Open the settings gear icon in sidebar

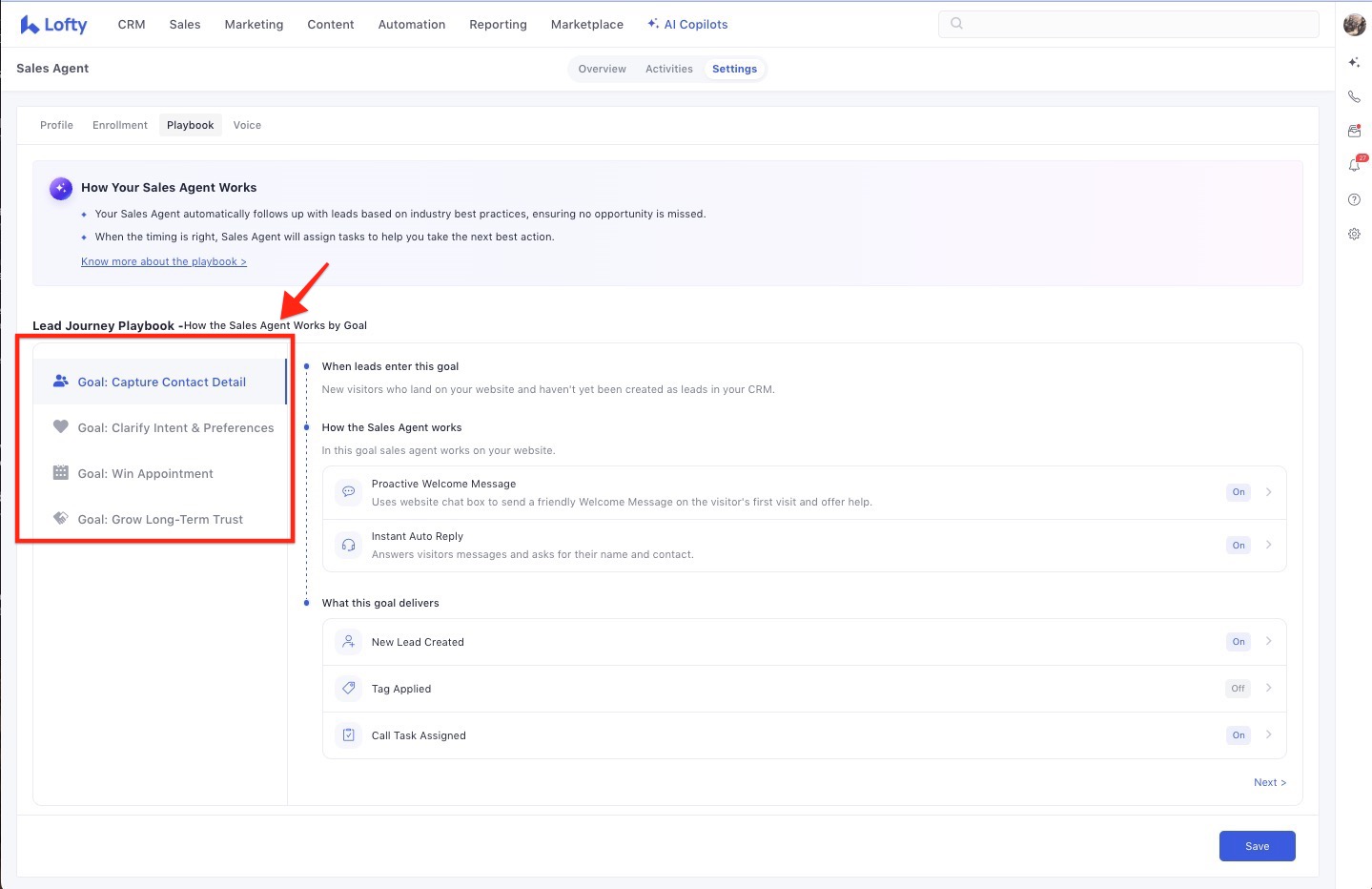click(1354, 234)
